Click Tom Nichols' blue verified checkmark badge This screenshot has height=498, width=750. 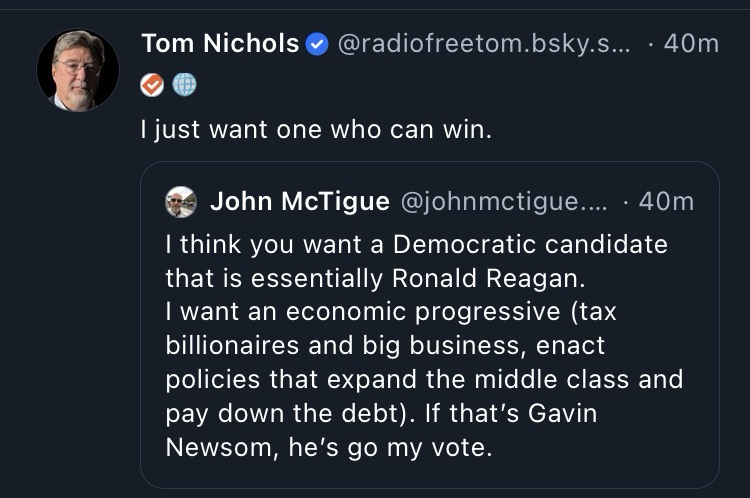pyautogui.click(x=317, y=44)
